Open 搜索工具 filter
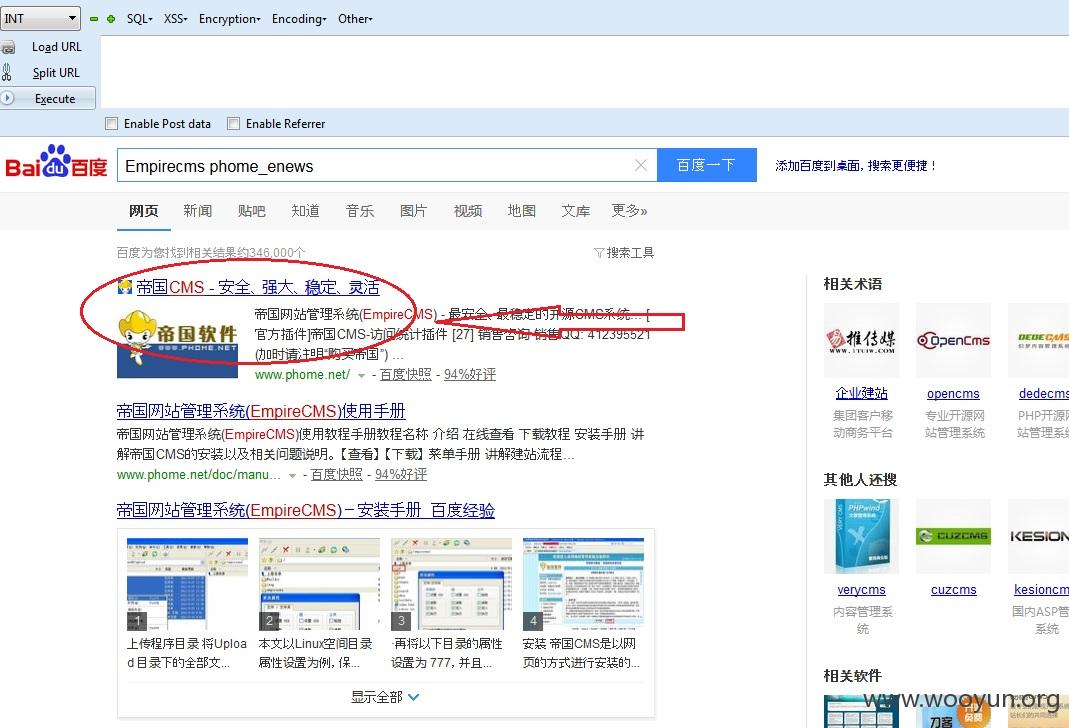Image resolution: width=1069 pixels, height=728 pixels. click(x=624, y=253)
